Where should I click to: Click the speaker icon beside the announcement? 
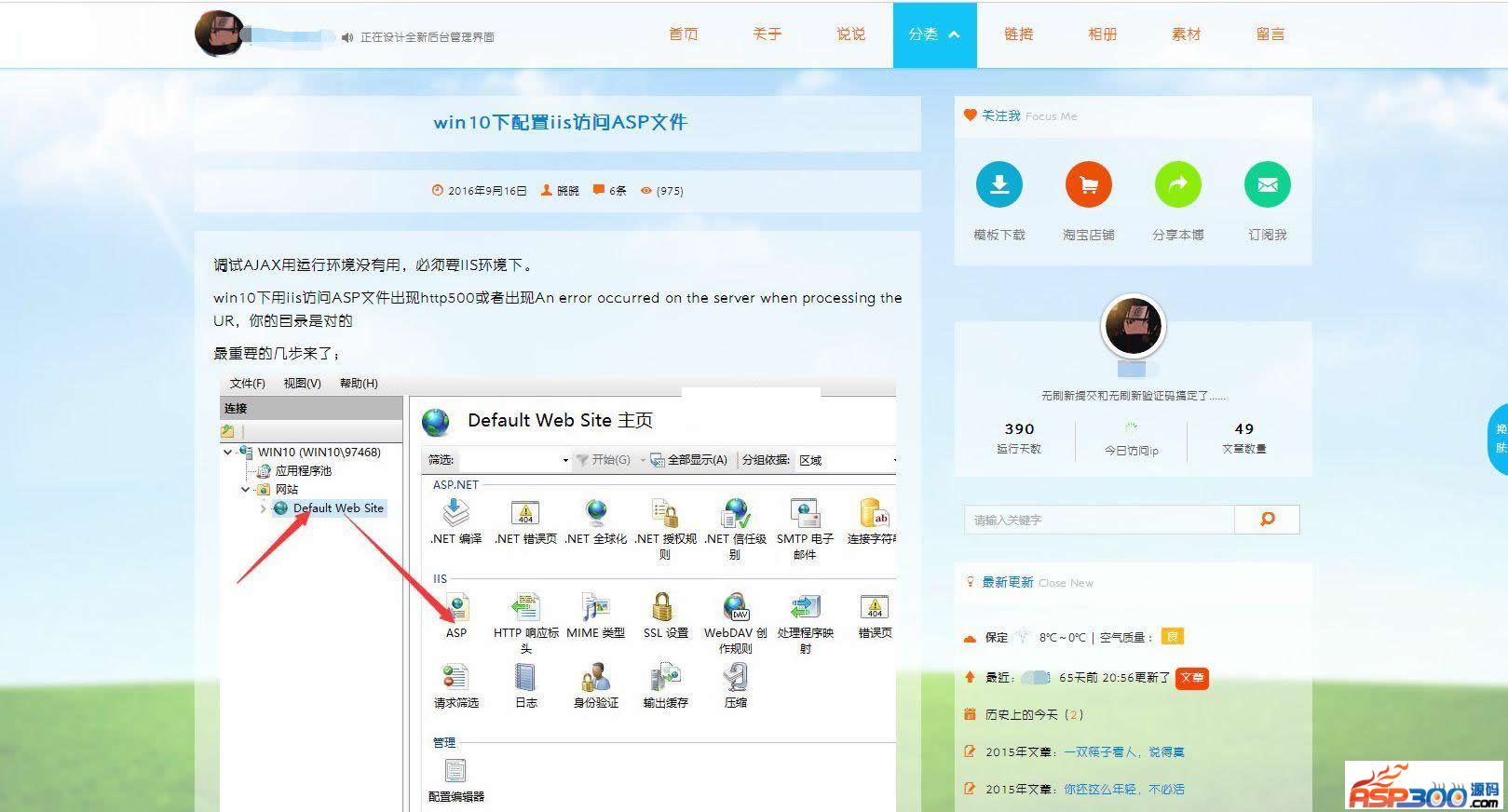coord(347,37)
